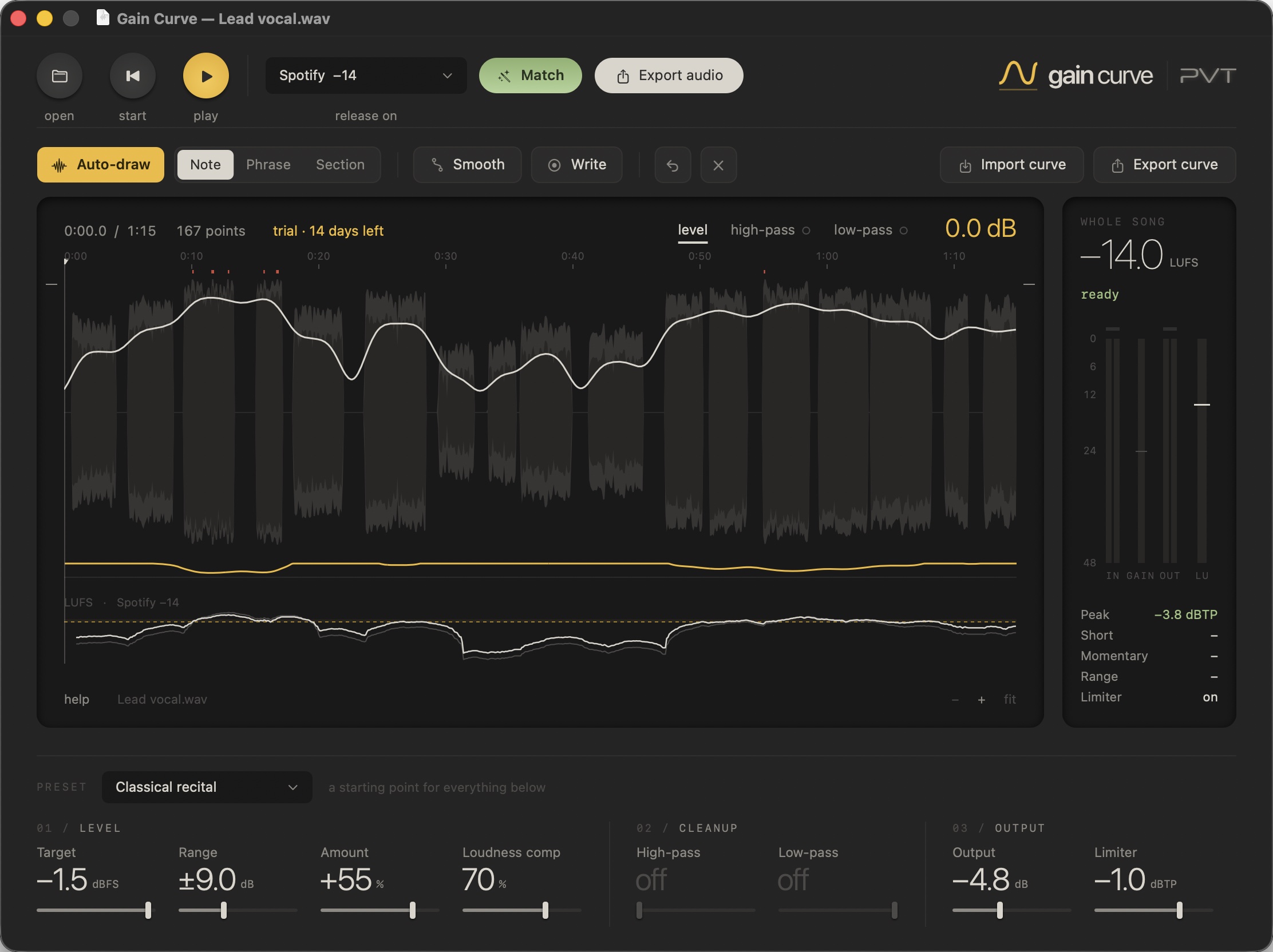Screen dimensions: 1273x952
Task: Jump to start with the rewind icon
Action: pyautogui.click(x=132, y=76)
